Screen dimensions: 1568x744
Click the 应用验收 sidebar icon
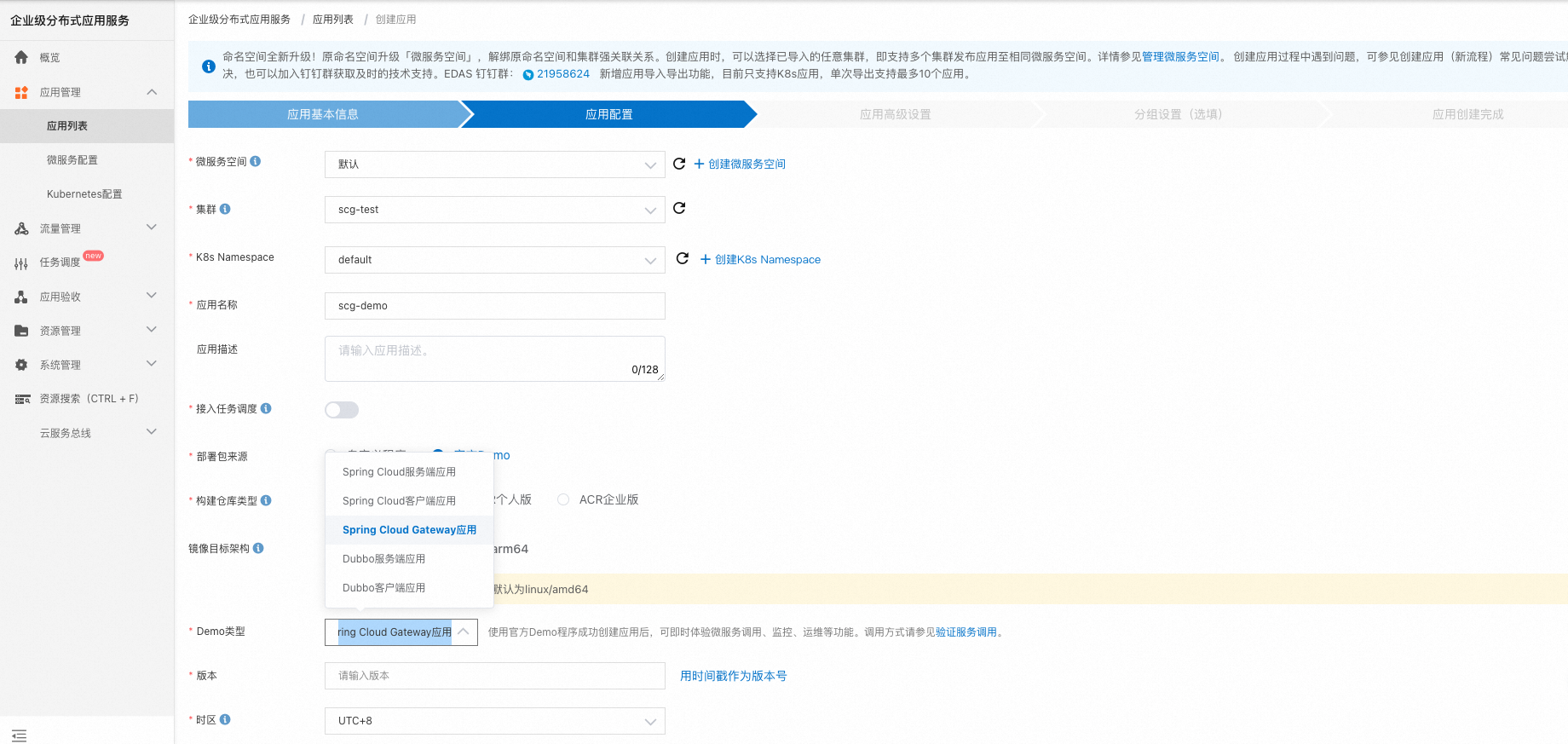coord(21,297)
